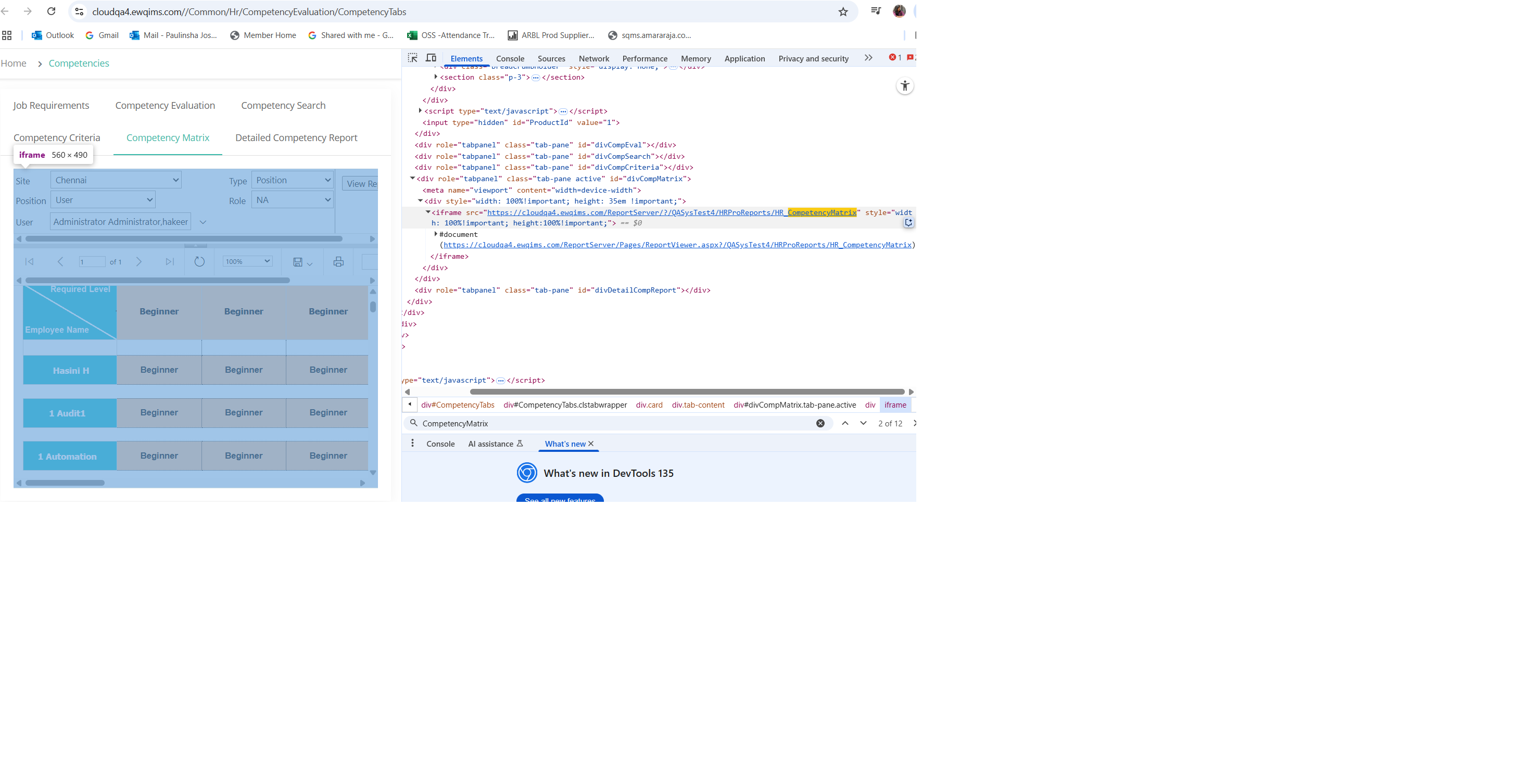Bookmark this page with the star icon
Image resolution: width=1516 pixels, height=784 pixels.
(843, 12)
